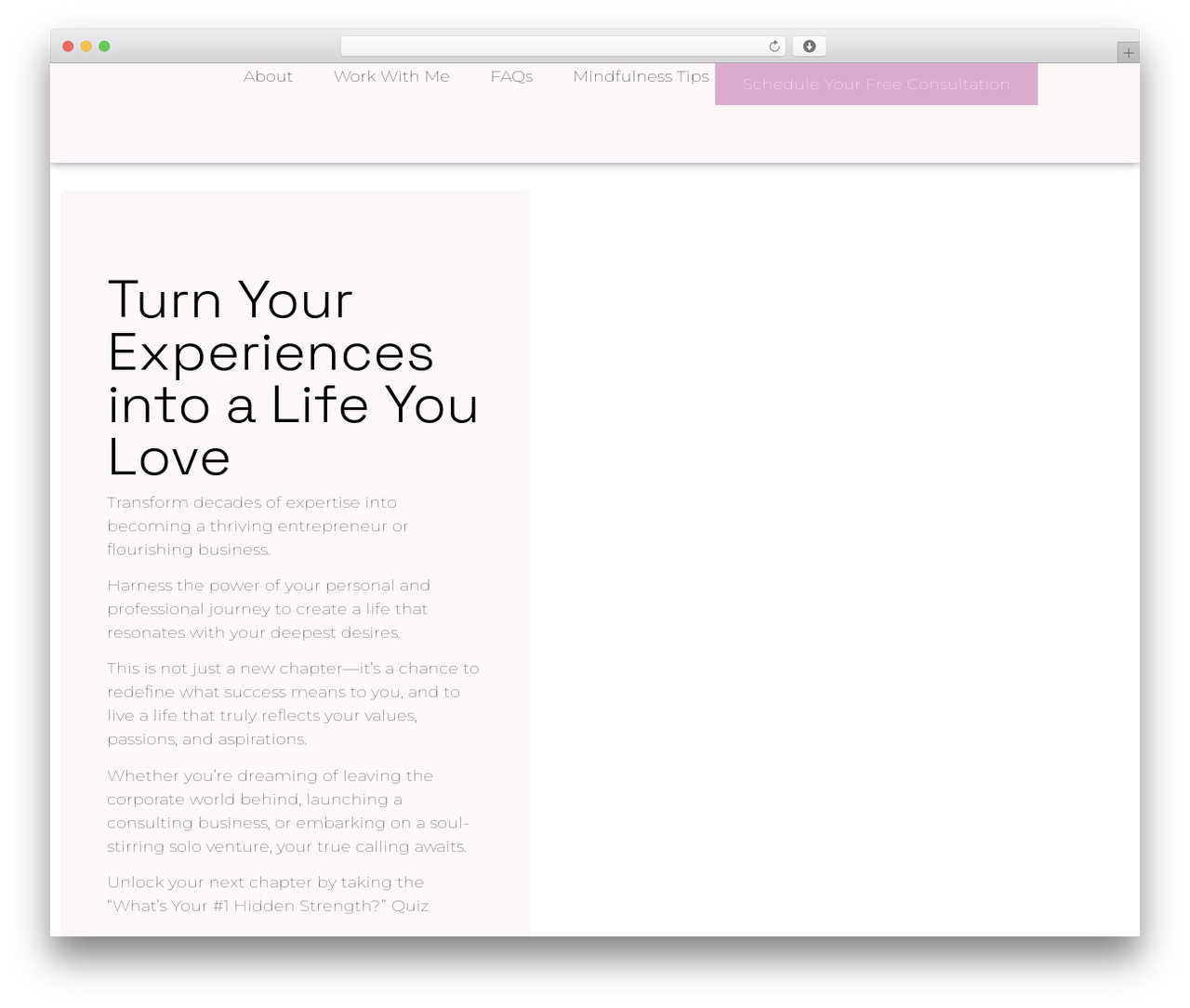Select paragraph starting "Transform decades of expertise"
This screenshot has height=1008, width=1190.
pyautogui.click(x=258, y=526)
